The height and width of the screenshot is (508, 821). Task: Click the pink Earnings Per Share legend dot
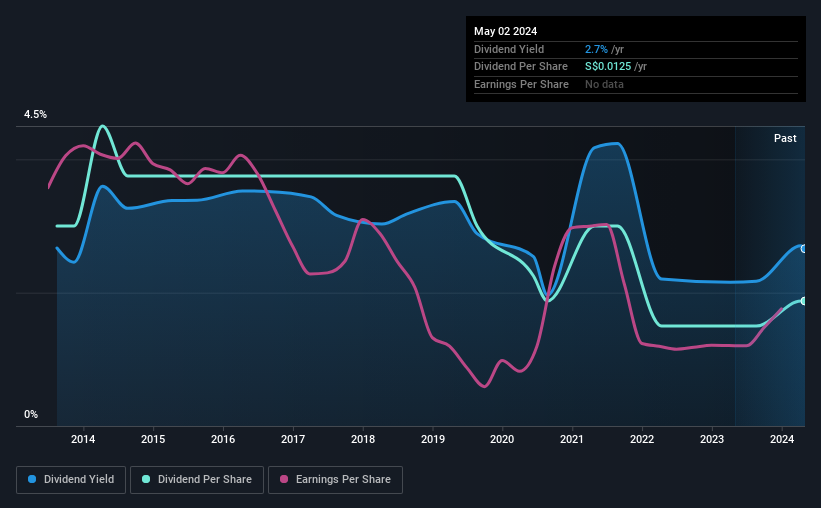point(284,479)
